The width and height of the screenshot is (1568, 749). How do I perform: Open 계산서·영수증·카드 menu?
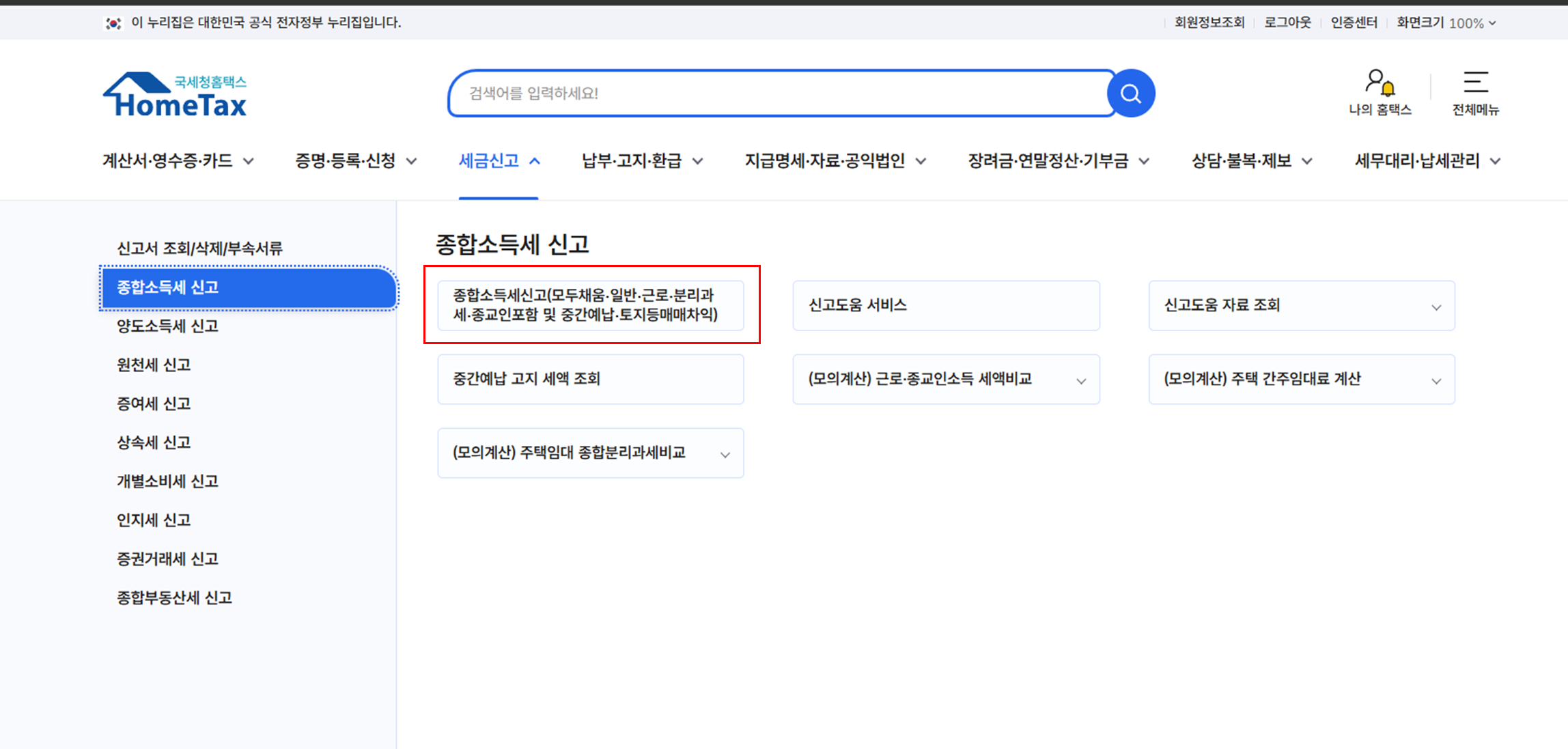(178, 161)
